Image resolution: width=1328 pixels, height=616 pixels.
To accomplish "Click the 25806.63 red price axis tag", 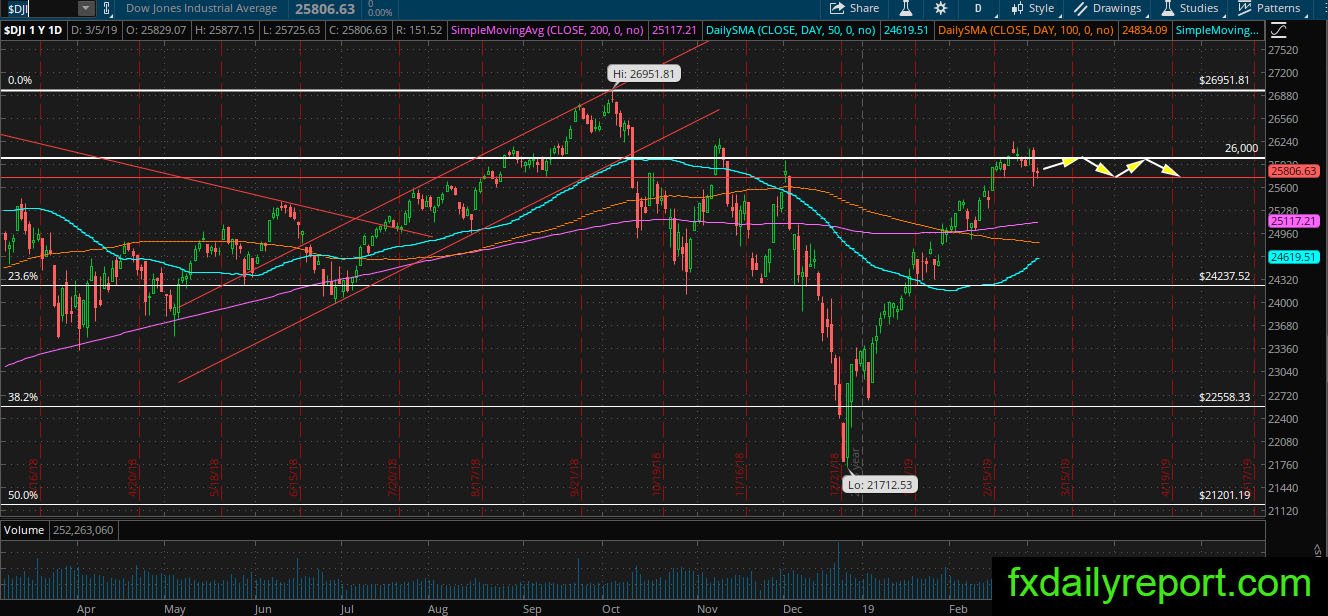I will 1294,171.
